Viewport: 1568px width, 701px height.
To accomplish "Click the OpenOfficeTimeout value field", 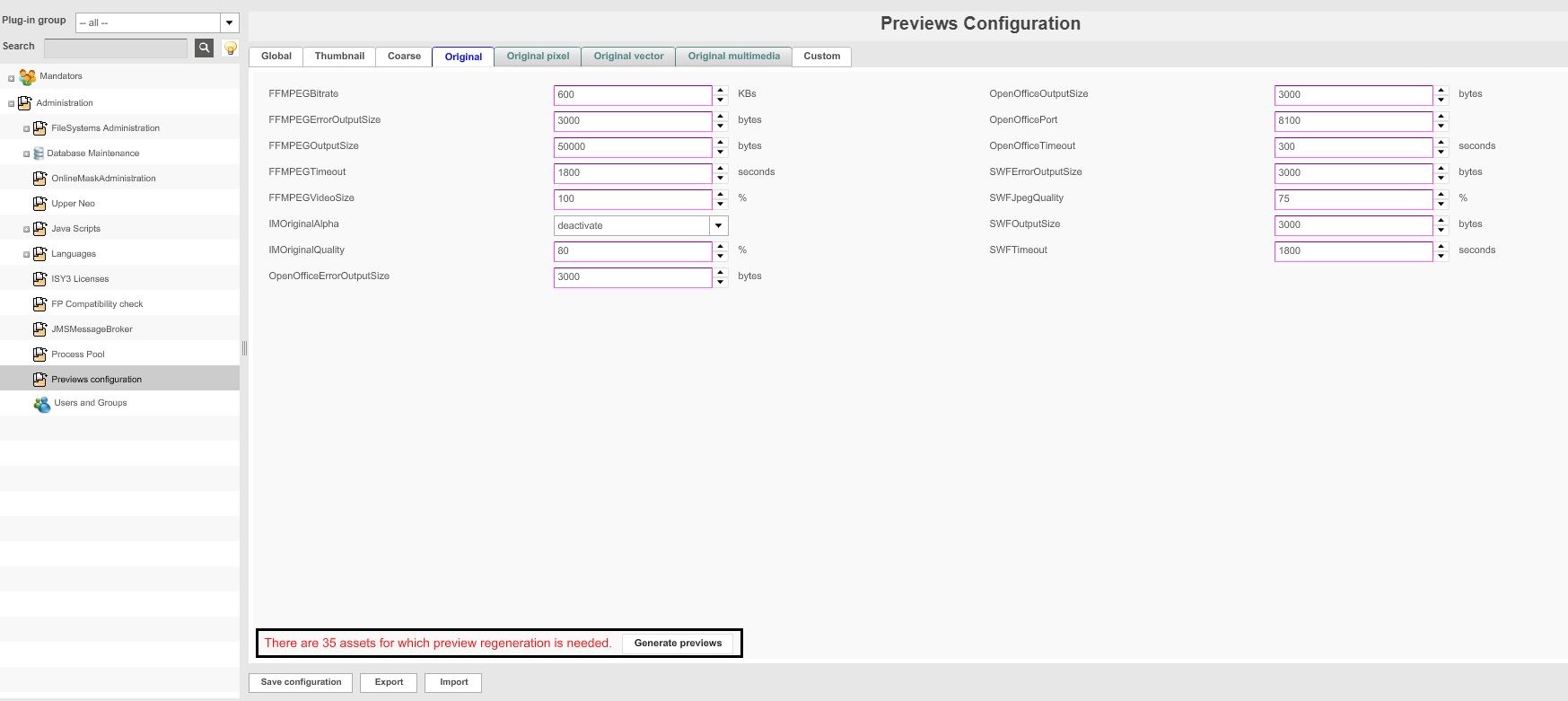I will 1353,147.
